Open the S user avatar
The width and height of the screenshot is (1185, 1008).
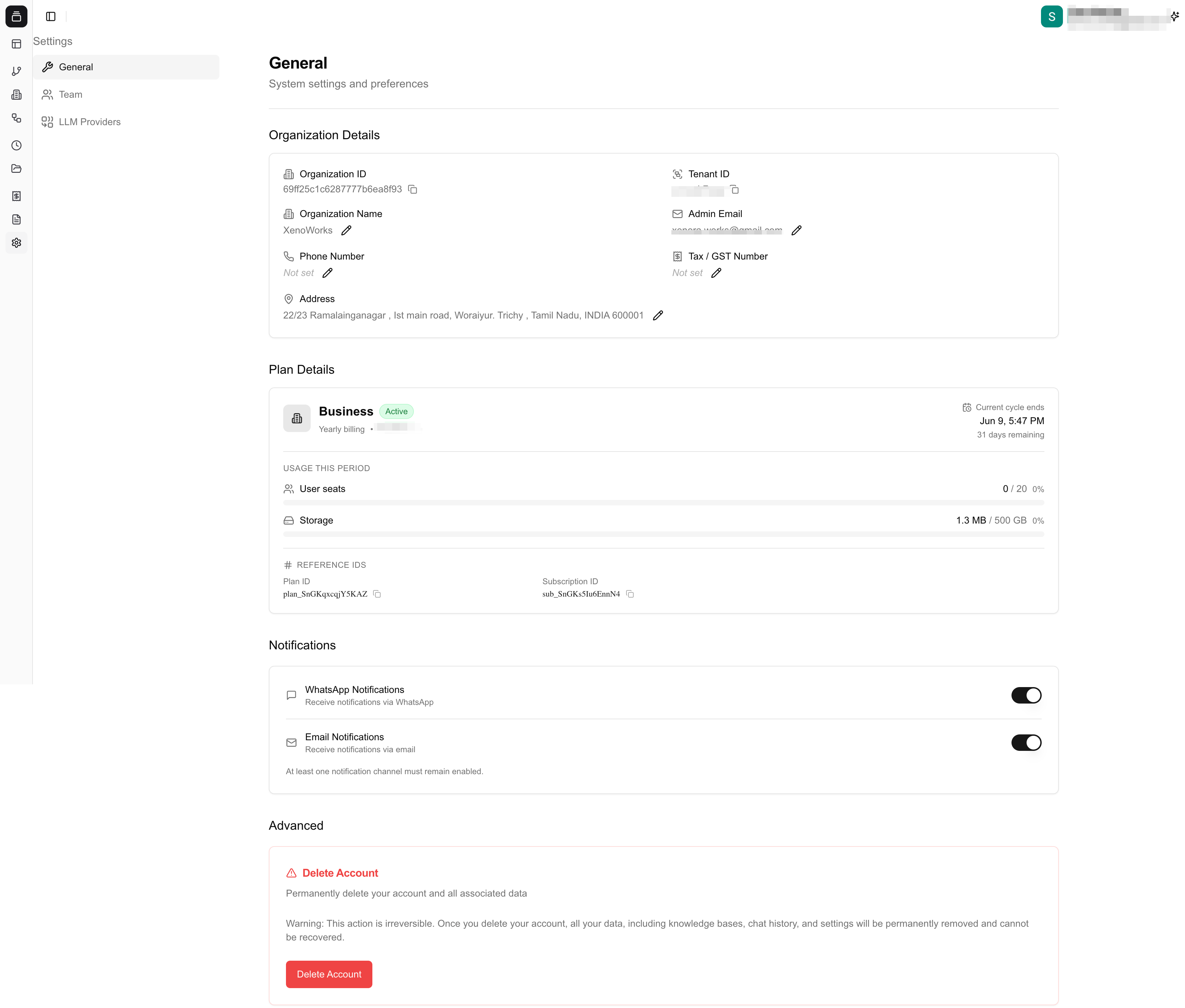[1052, 16]
